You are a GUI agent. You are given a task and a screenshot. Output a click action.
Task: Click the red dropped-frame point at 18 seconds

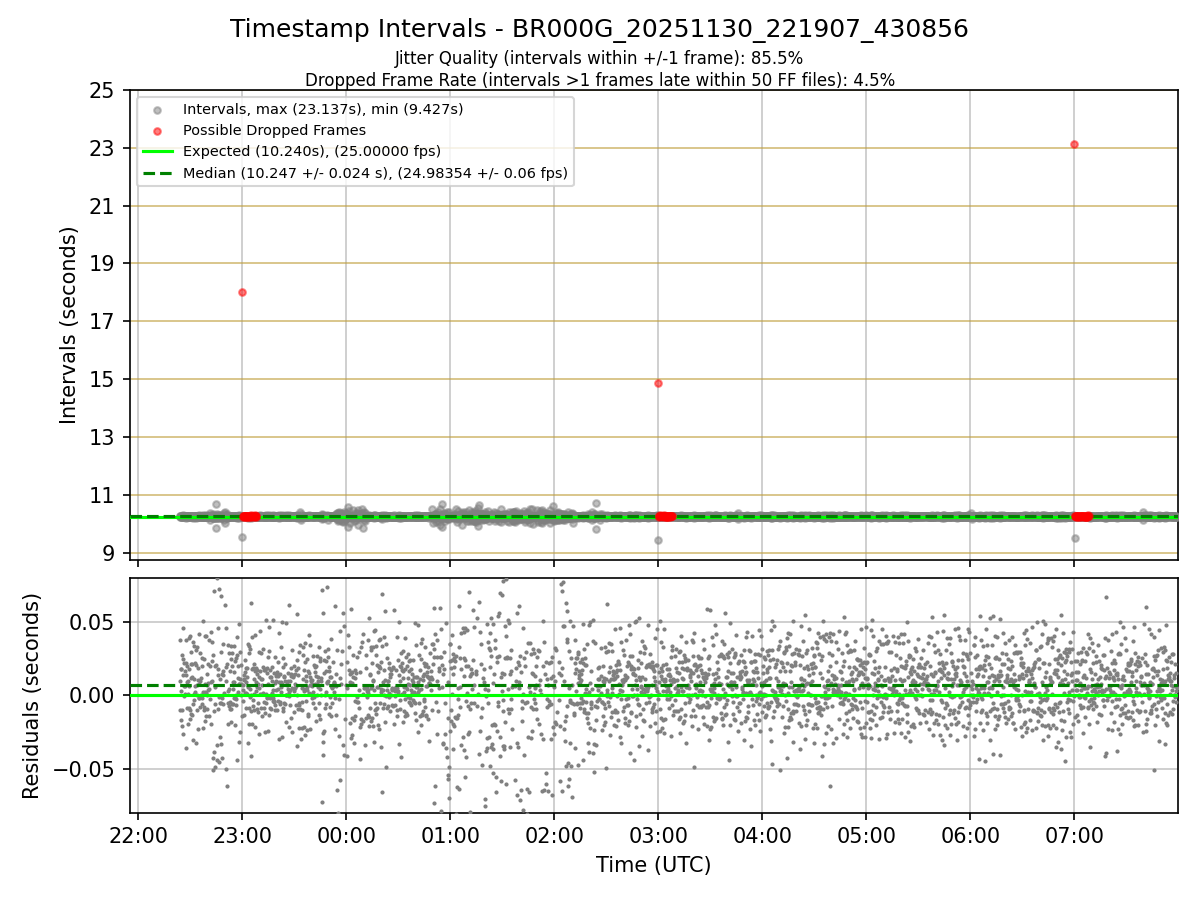point(242,292)
